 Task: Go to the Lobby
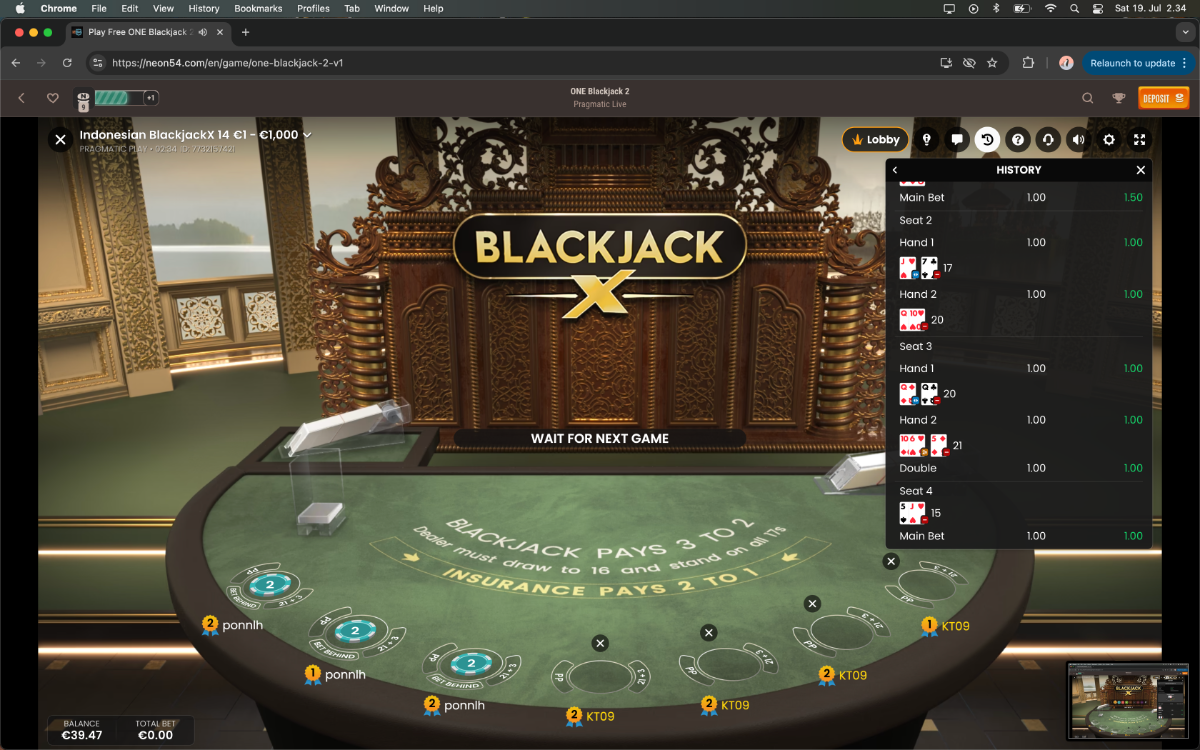click(x=875, y=140)
